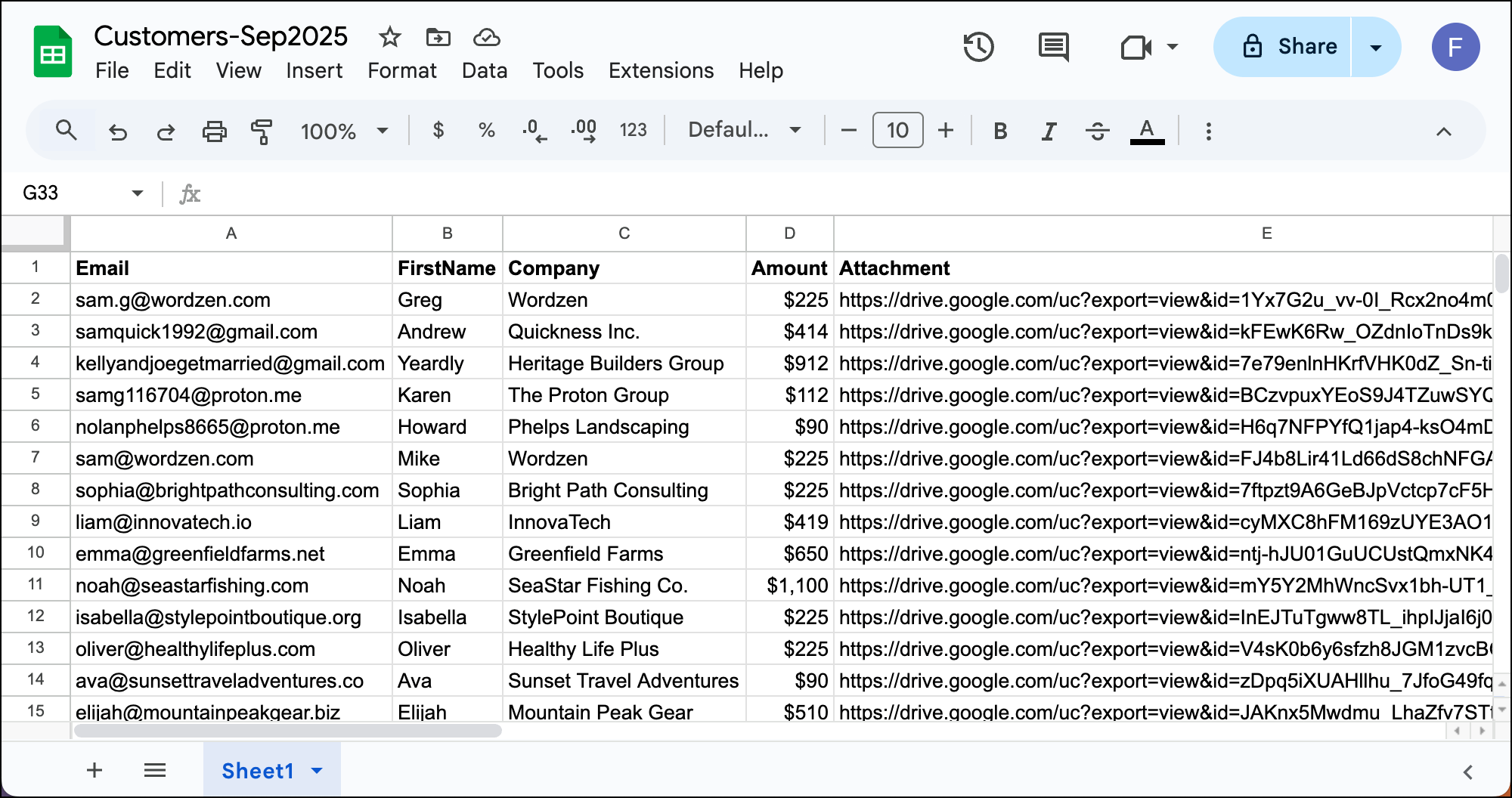Open the Data menu
The width and height of the screenshot is (1512, 798).
[x=485, y=70]
